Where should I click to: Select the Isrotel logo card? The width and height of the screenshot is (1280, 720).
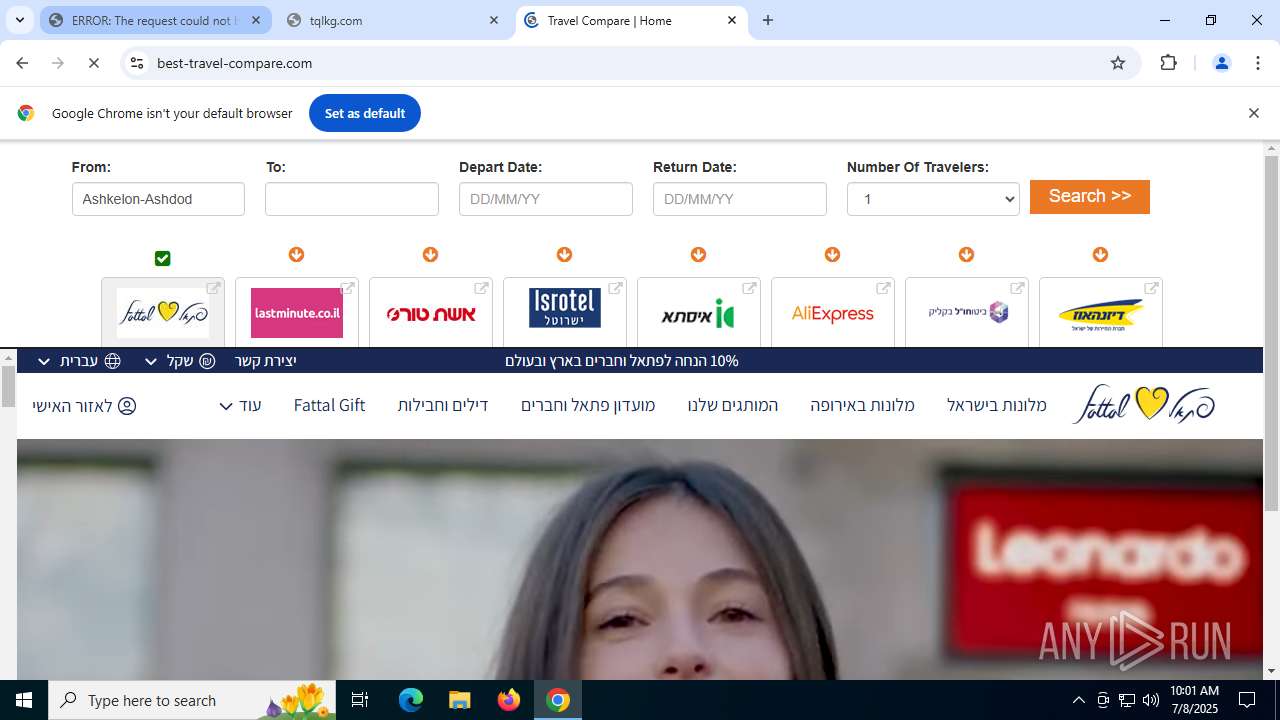click(x=565, y=313)
